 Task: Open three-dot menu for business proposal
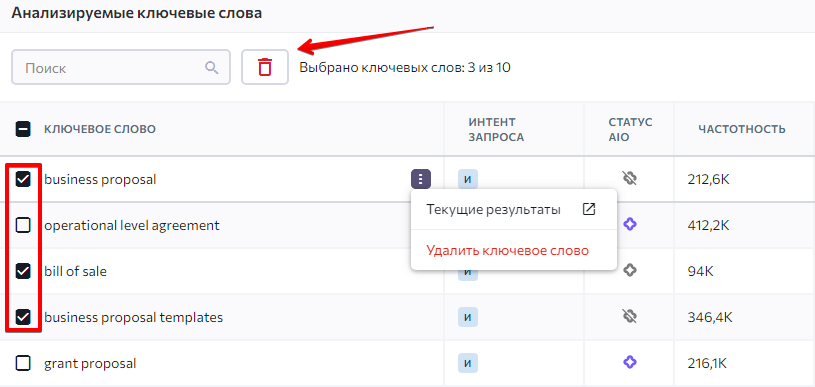(421, 179)
